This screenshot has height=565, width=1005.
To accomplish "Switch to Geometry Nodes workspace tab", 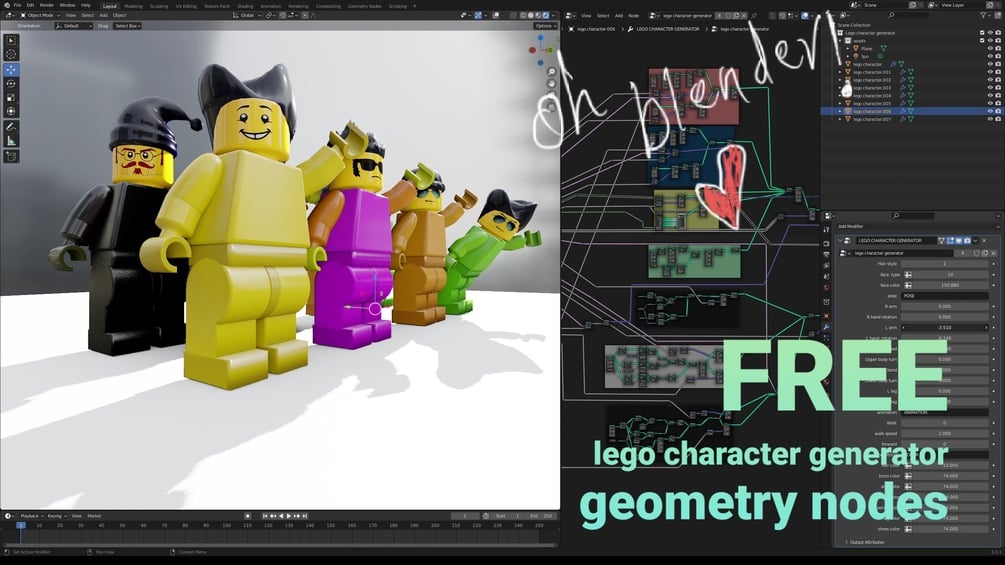I will 365,6.
